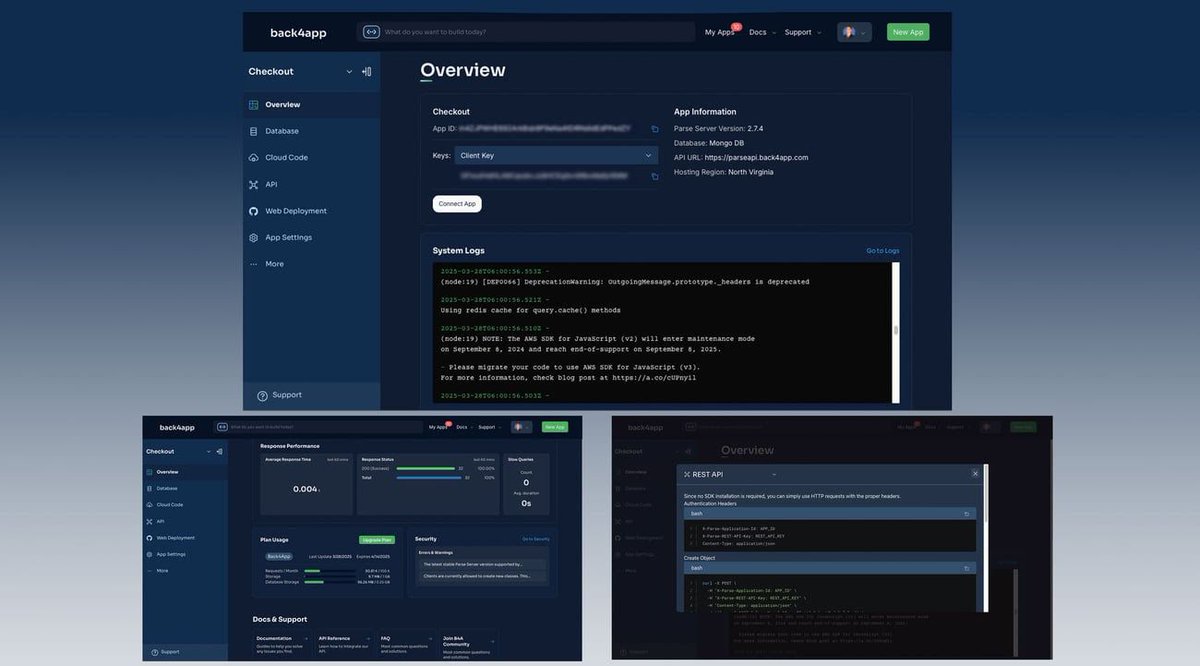Click the green 200 (Success) response status bar
The image size is (1200, 666).
428,468
